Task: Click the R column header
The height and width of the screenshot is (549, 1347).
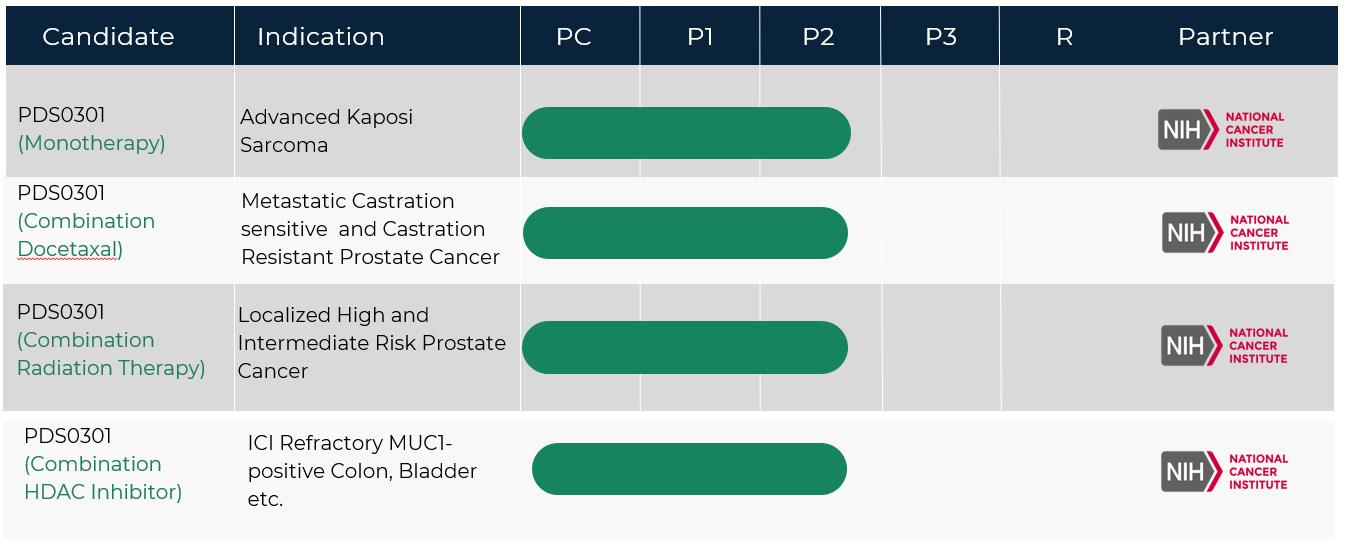Action: [x=1064, y=37]
